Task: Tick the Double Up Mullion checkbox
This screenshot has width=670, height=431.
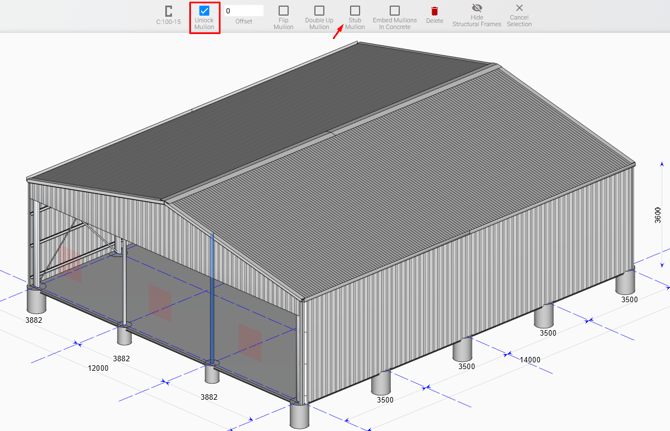Action: click(319, 11)
